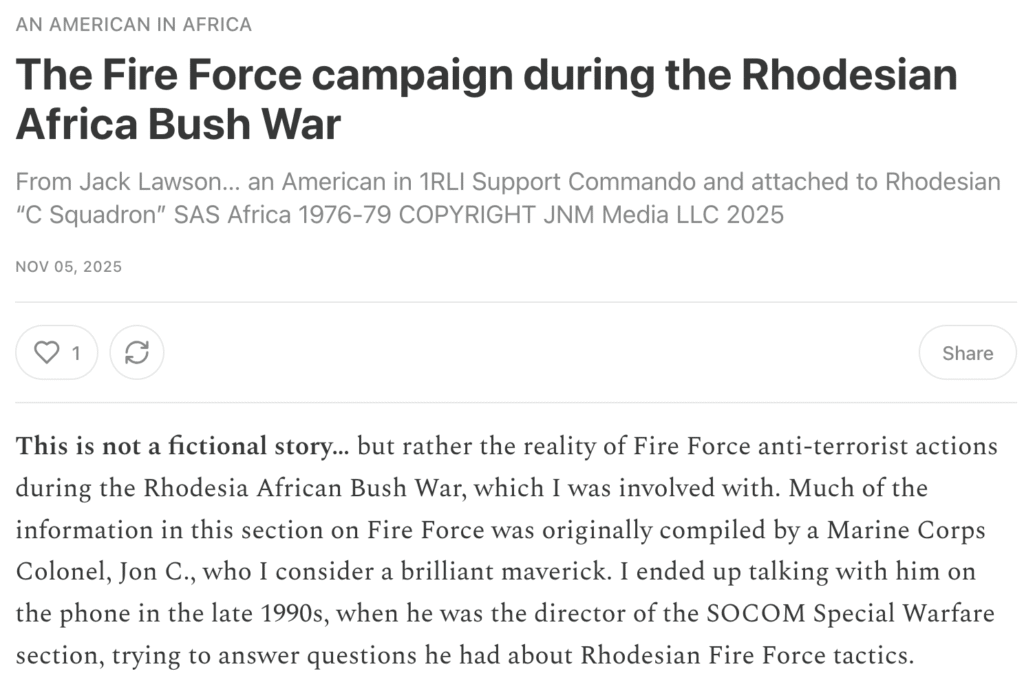The height and width of the screenshot is (680, 1024).
Task: Click the Share button
Action: click(x=967, y=353)
